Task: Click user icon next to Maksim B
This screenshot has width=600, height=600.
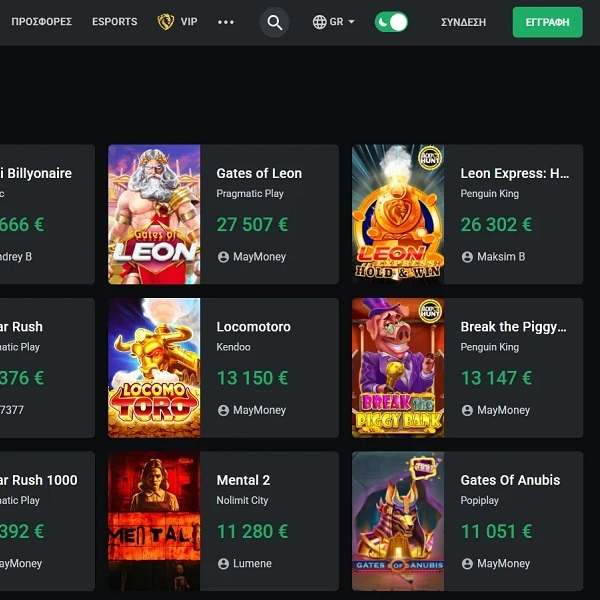Action: pyautogui.click(x=467, y=257)
